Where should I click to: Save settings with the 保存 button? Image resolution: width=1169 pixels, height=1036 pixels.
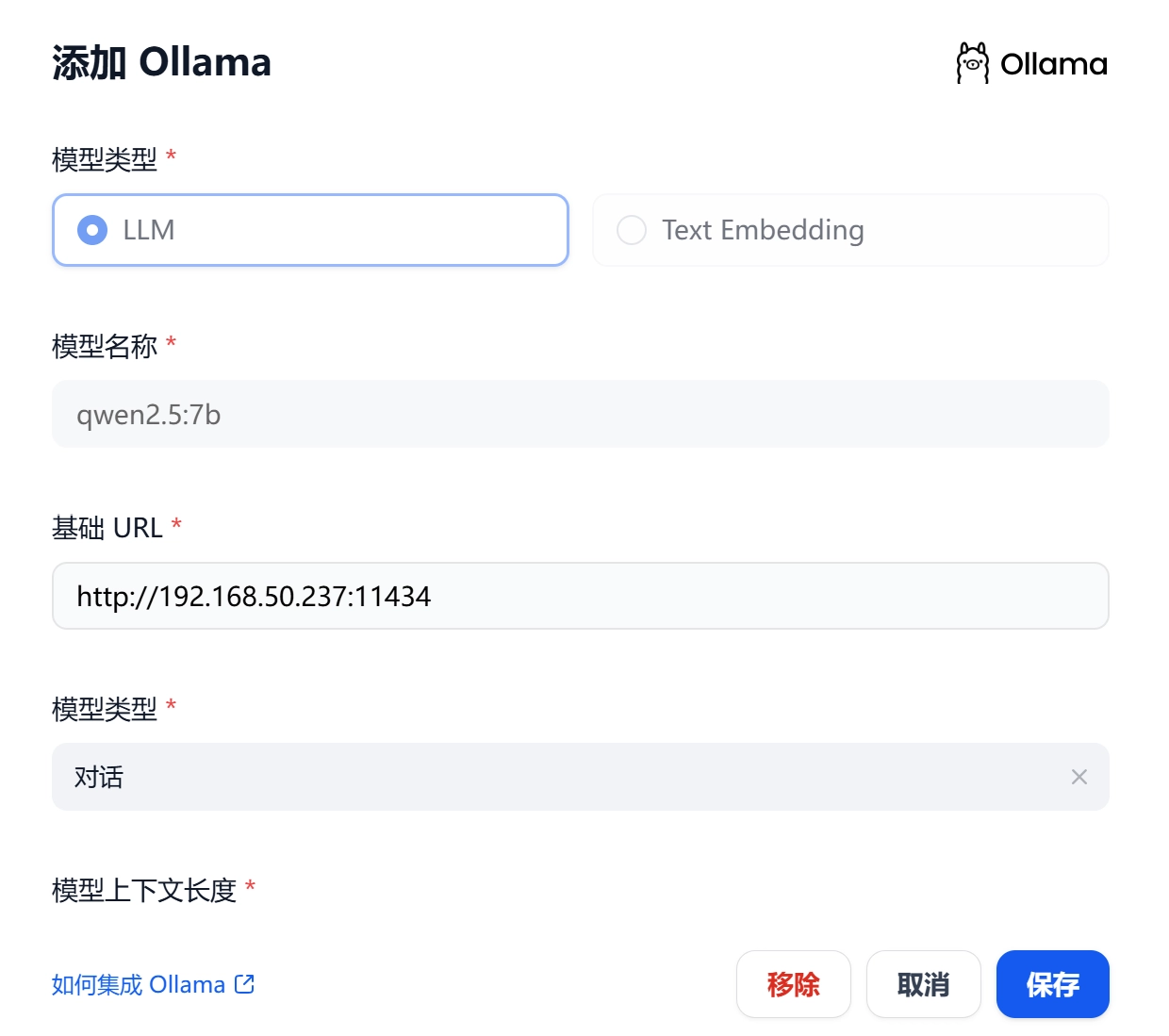pyautogui.click(x=1052, y=984)
